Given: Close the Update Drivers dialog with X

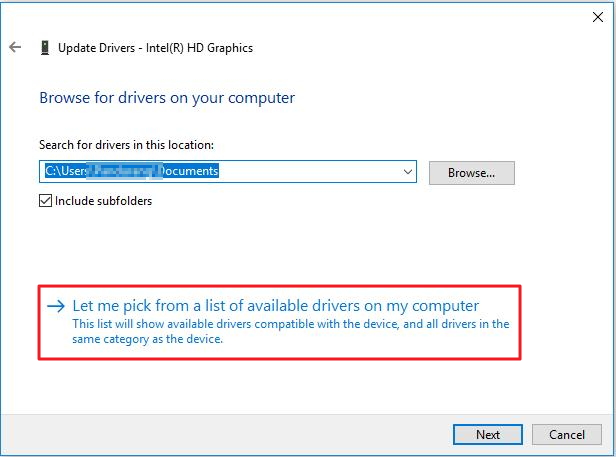Looking at the screenshot, I should (598, 16).
